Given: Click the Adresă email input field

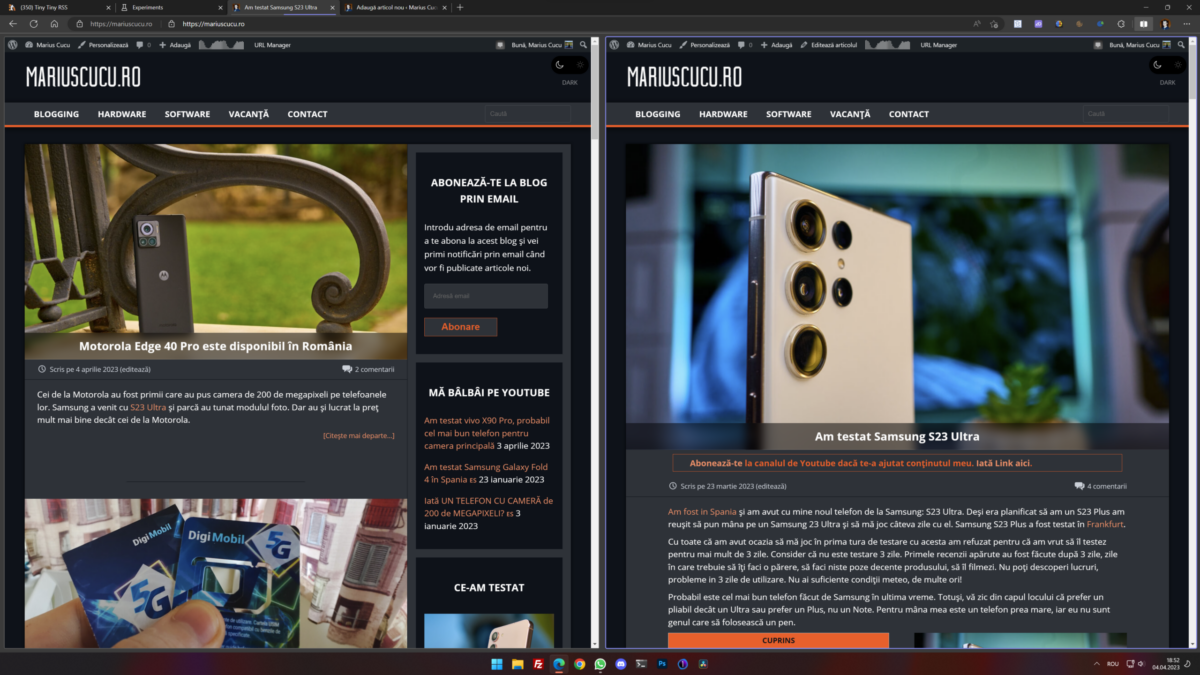Looking at the screenshot, I should [486, 296].
